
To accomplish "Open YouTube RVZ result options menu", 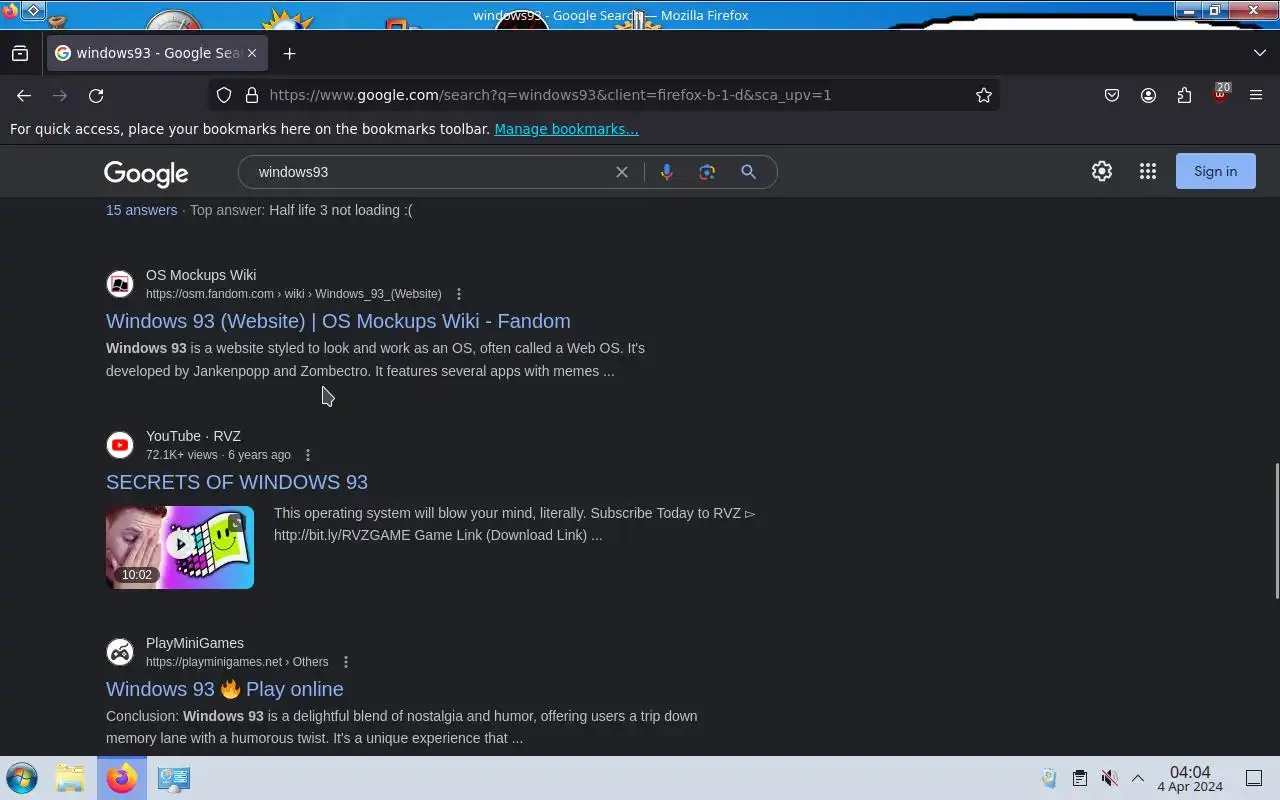I will (308, 455).
